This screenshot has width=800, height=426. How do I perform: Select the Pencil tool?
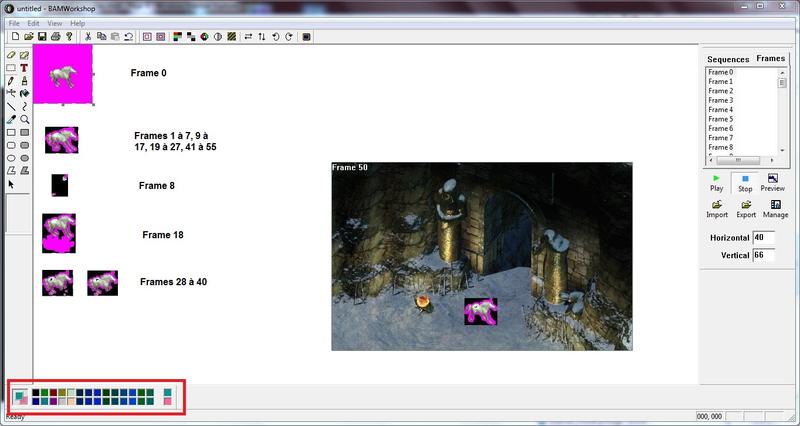point(11,81)
